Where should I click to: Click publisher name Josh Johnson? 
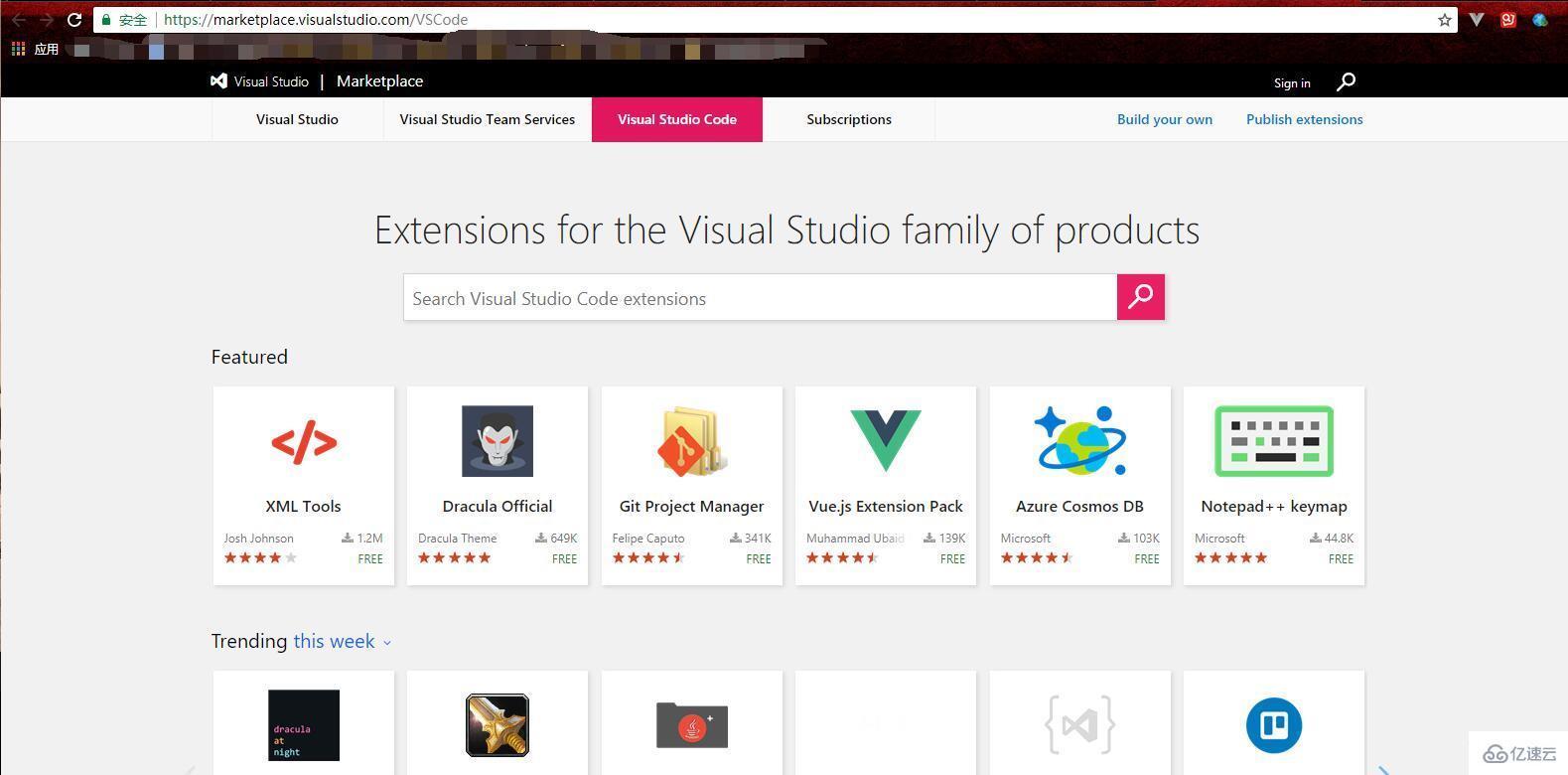[x=258, y=539]
